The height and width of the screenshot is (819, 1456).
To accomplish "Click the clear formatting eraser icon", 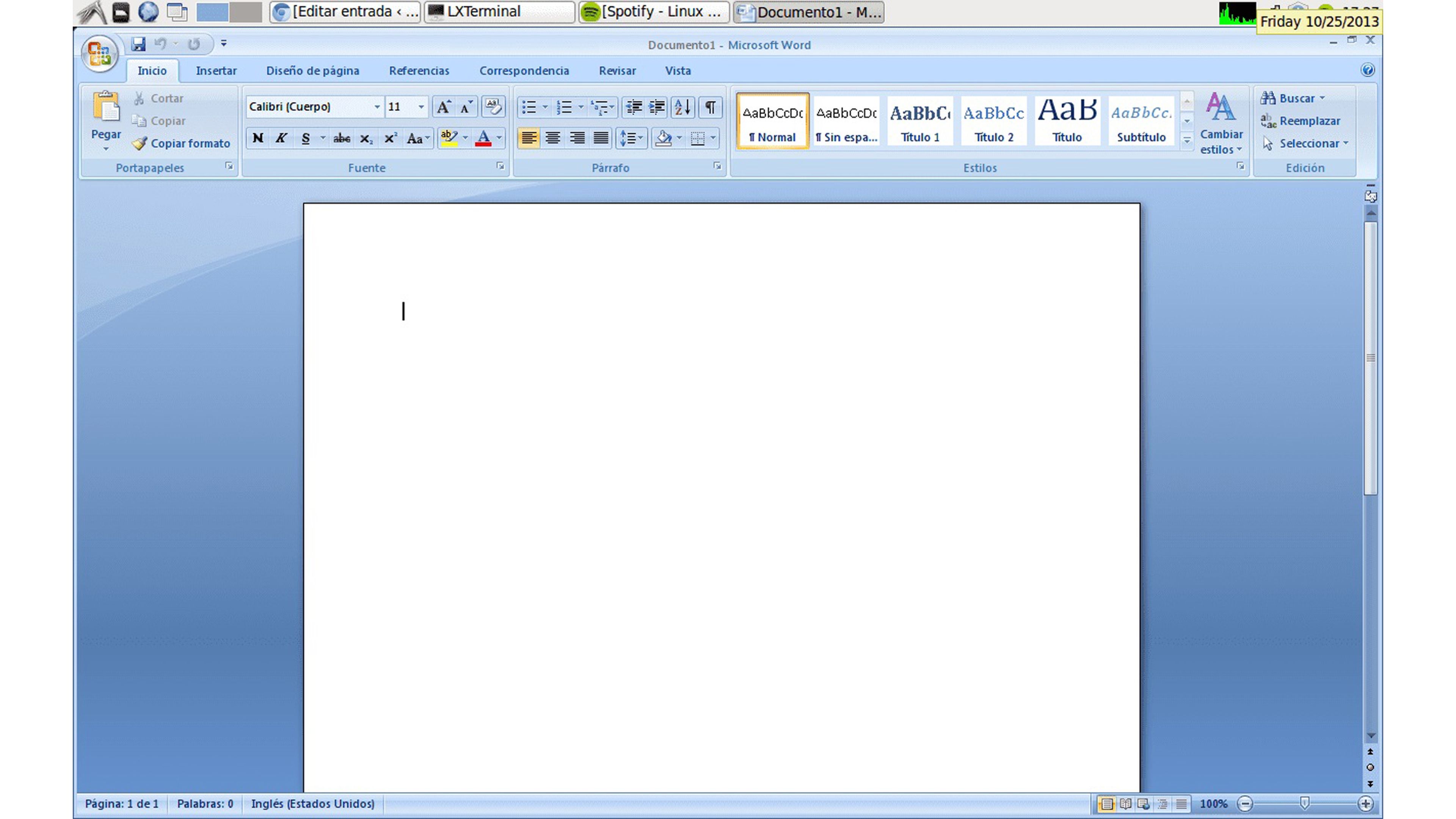I will tap(493, 107).
